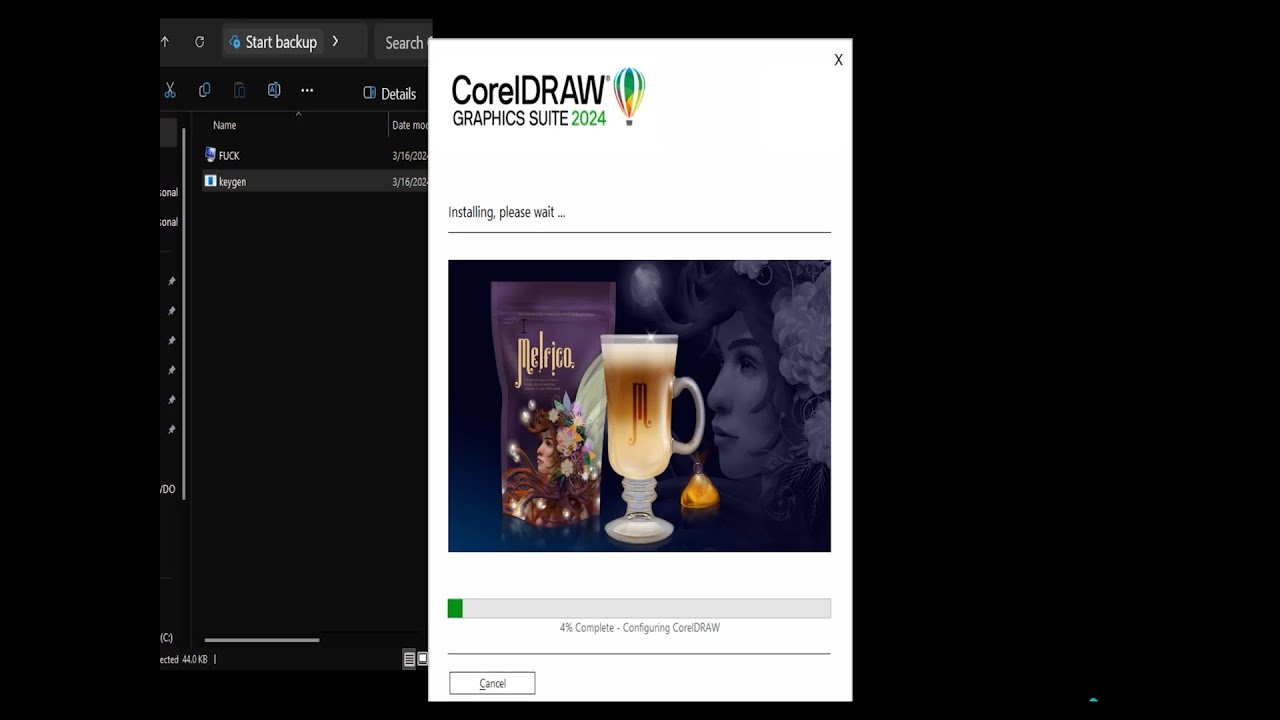Click 'Installing, please wait ...' text
This screenshot has height=720, width=1280.
pyautogui.click(x=506, y=212)
